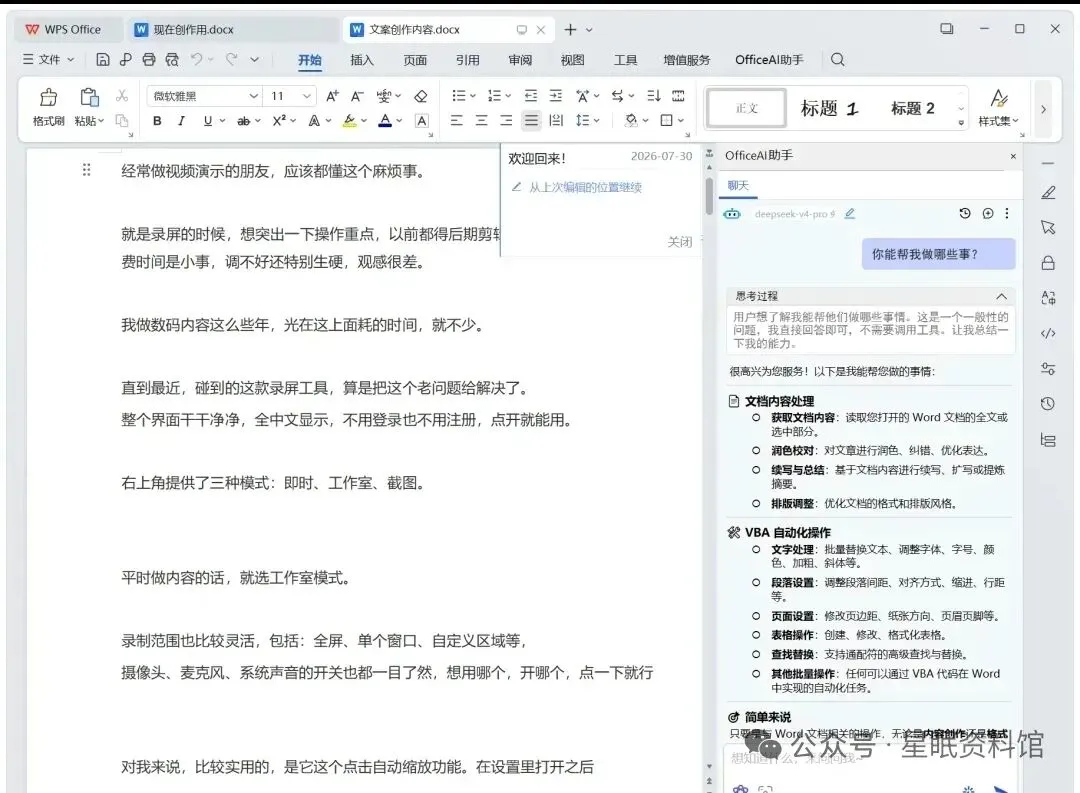Click the save icon

click(x=103, y=60)
